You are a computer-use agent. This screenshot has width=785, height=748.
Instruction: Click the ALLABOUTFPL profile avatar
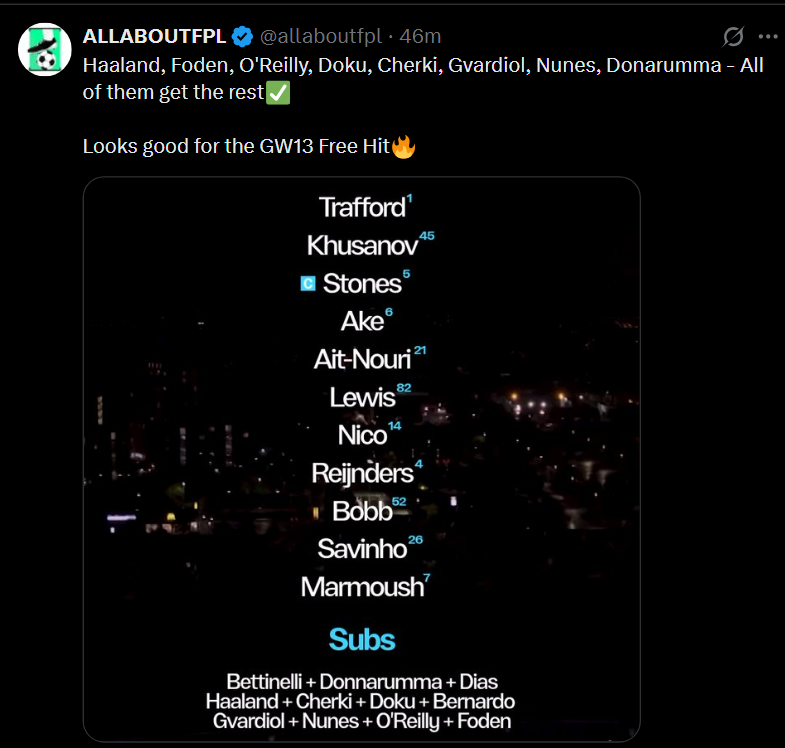click(43, 48)
